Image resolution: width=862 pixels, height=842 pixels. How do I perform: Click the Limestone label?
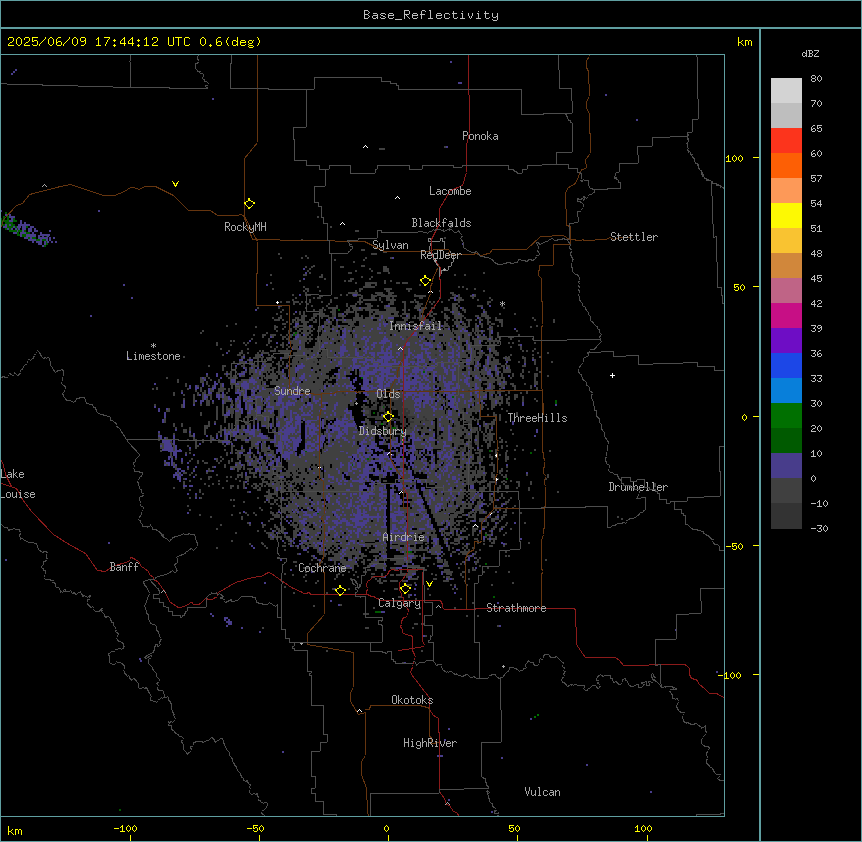[153, 356]
